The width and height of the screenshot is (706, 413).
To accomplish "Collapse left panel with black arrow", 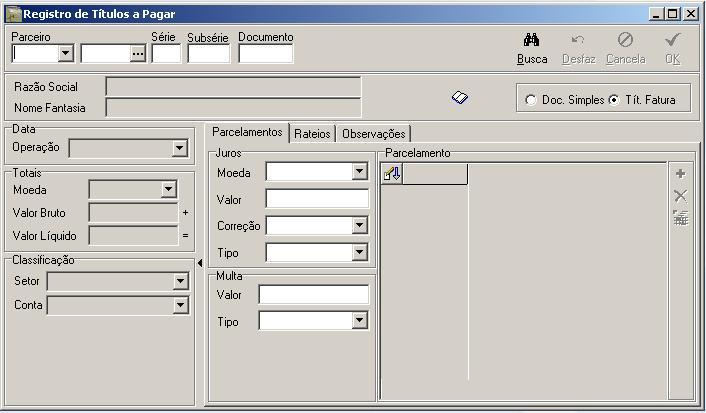I will click(x=200, y=263).
